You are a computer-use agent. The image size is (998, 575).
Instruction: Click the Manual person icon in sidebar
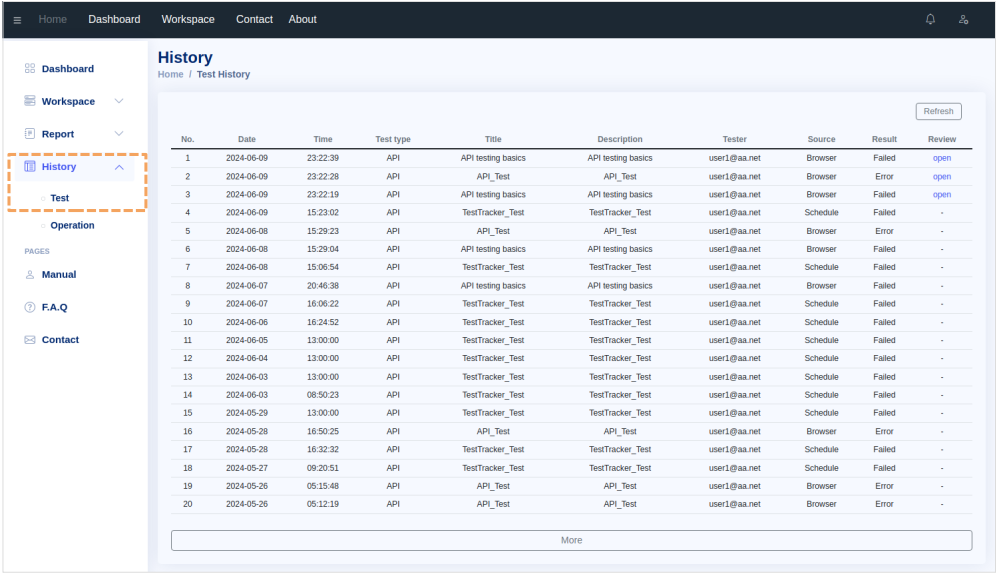30,274
